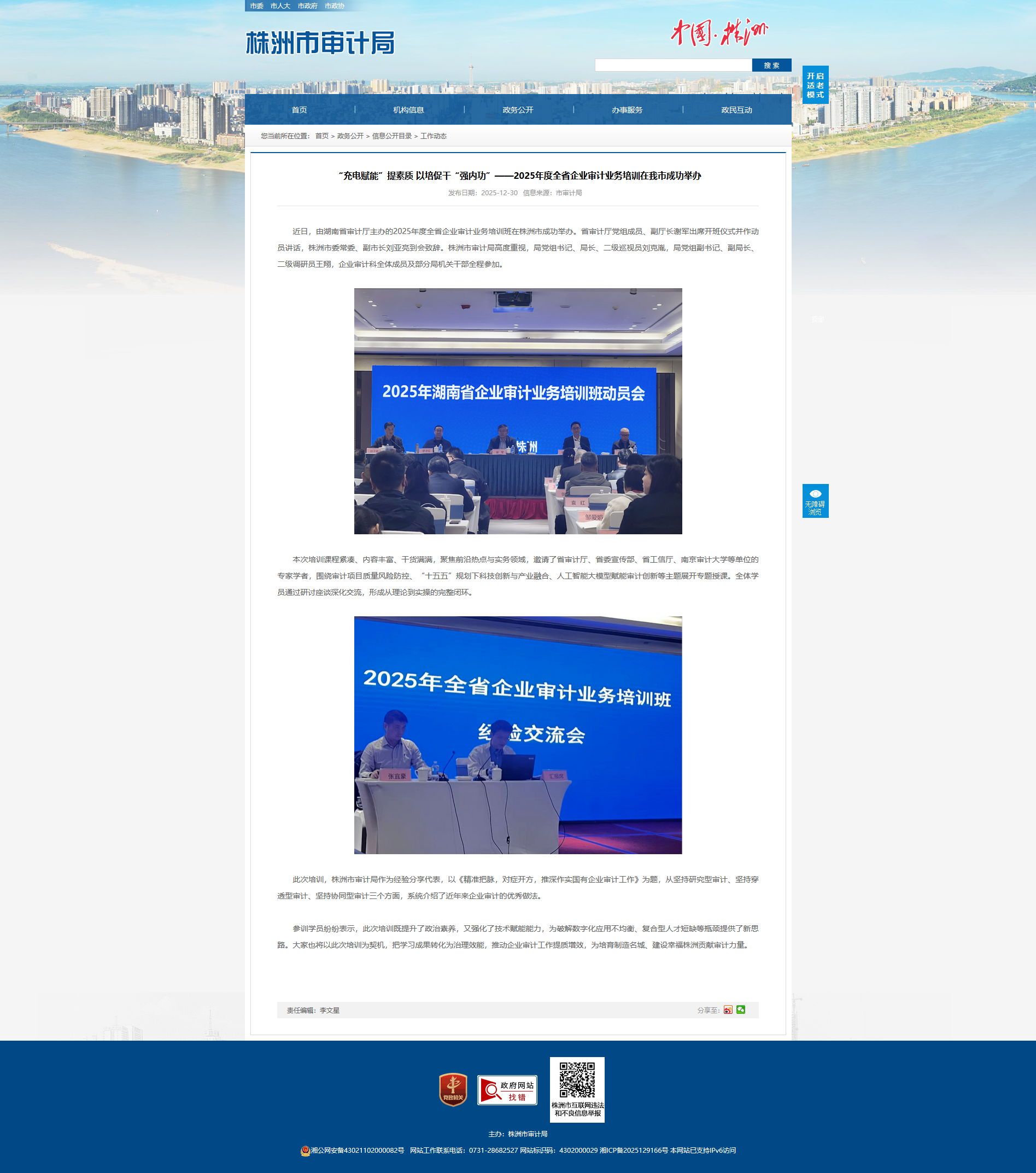Share article to Weibo icon
The height and width of the screenshot is (1173, 1036).
[x=727, y=1009]
